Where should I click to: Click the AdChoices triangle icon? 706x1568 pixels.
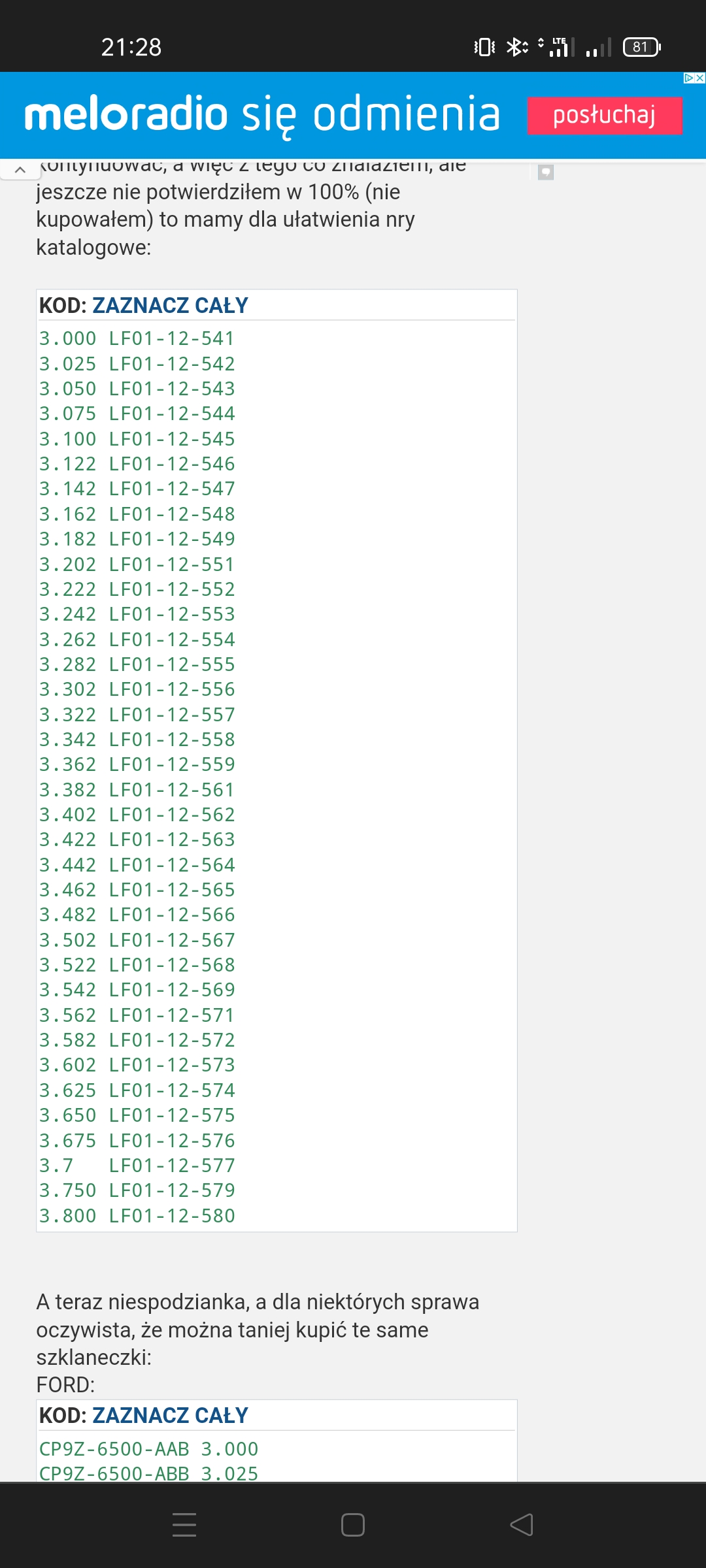688,78
